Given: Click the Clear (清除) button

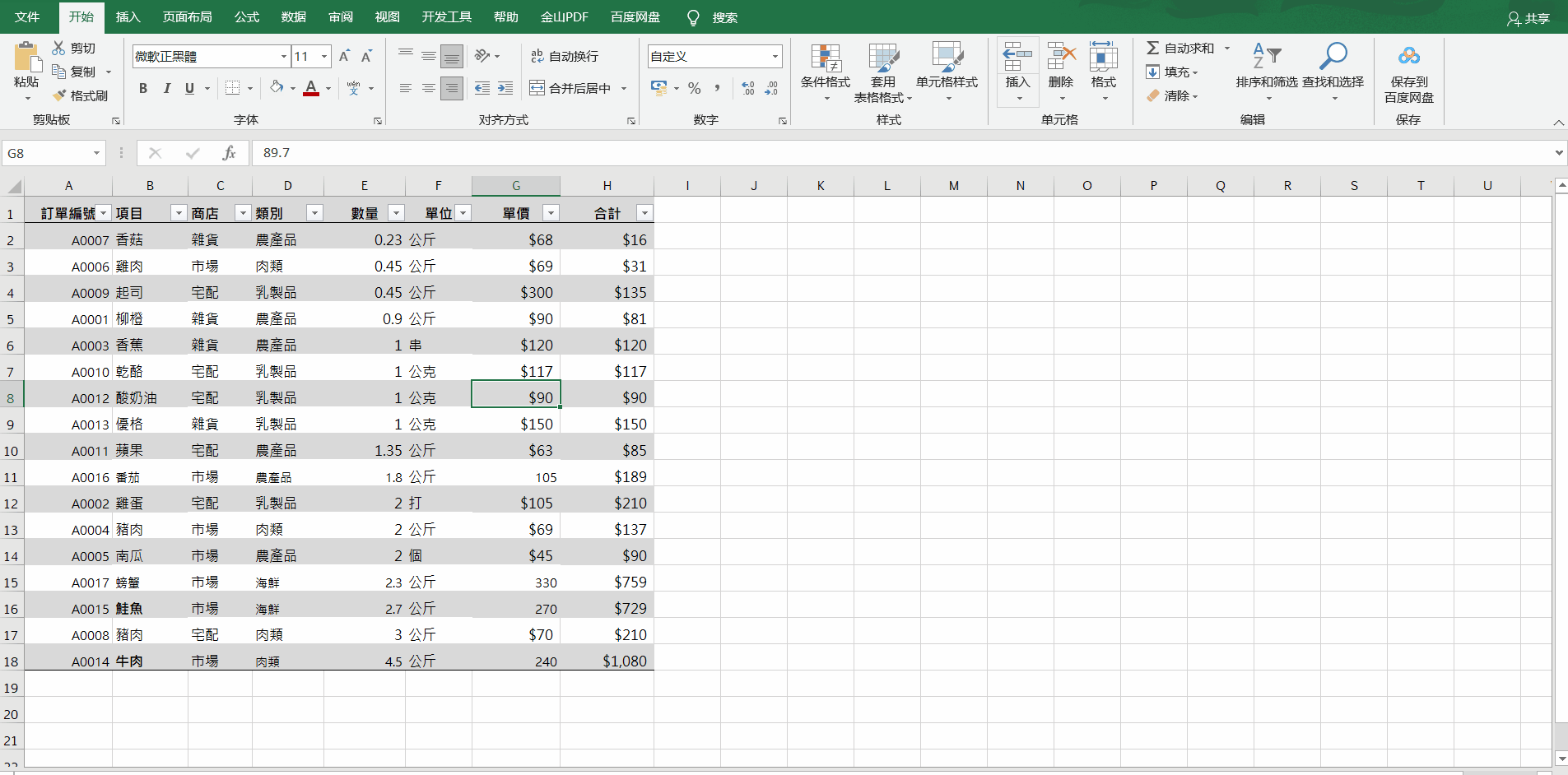Looking at the screenshot, I should (x=1170, y=96).
